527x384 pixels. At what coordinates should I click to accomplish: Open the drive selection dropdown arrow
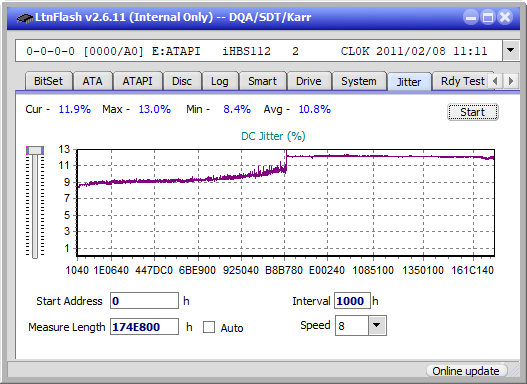click(x=511, y=51)
